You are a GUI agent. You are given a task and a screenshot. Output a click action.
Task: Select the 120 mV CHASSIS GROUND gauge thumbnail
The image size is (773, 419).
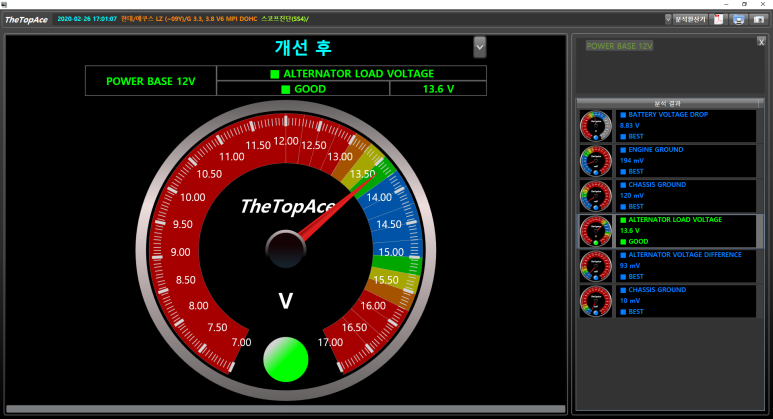click(596, 196)
